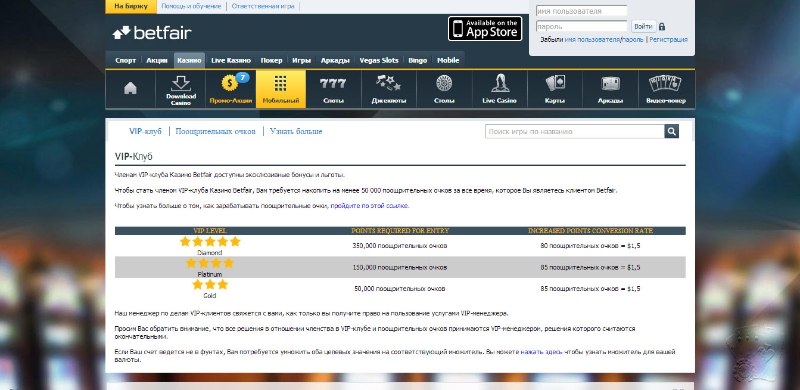
Task: Click the 150,000 points cell
Action: click(x=399, y=267)
